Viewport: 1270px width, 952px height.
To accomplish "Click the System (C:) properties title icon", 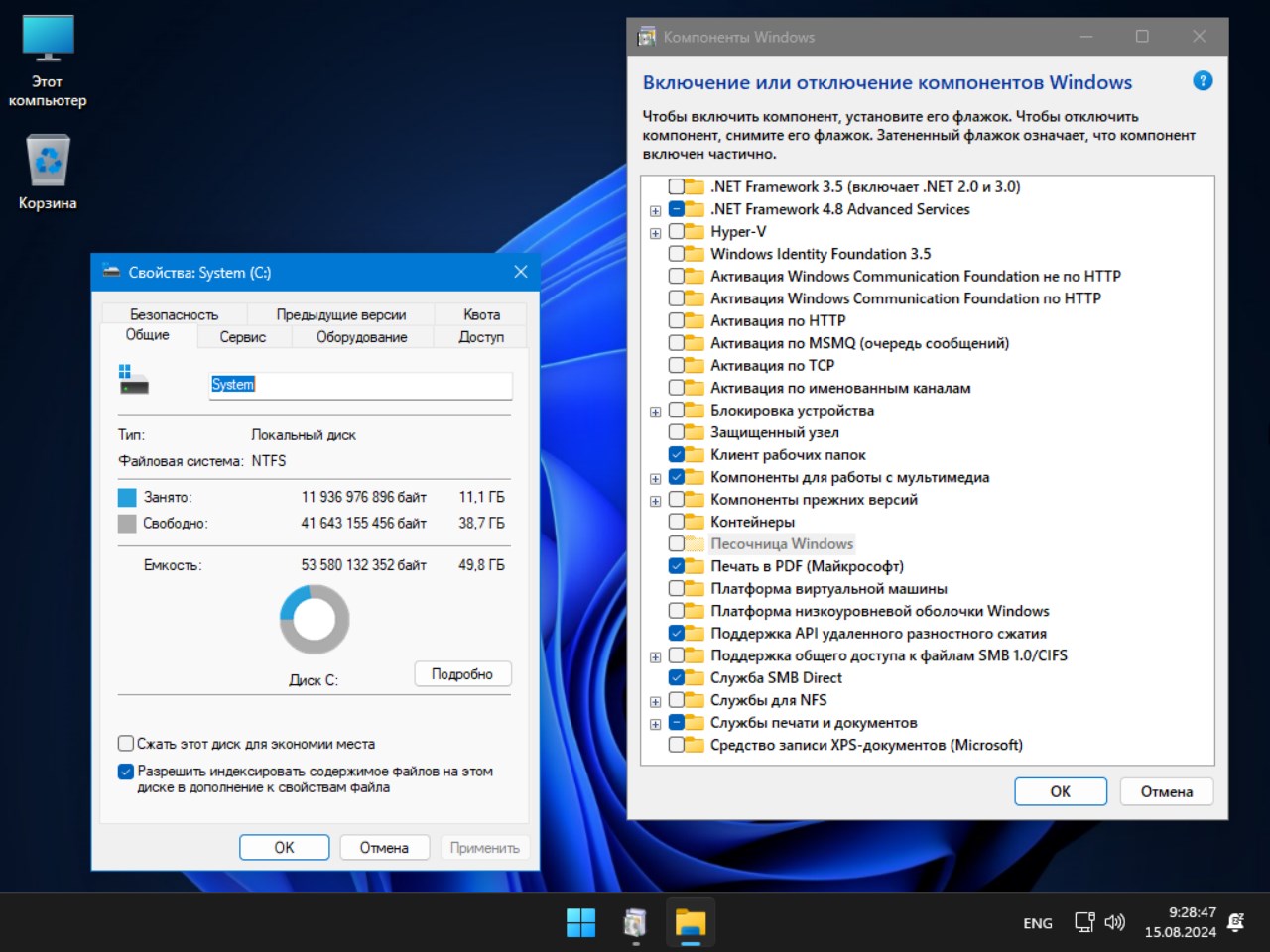I will tap(110, 272).
